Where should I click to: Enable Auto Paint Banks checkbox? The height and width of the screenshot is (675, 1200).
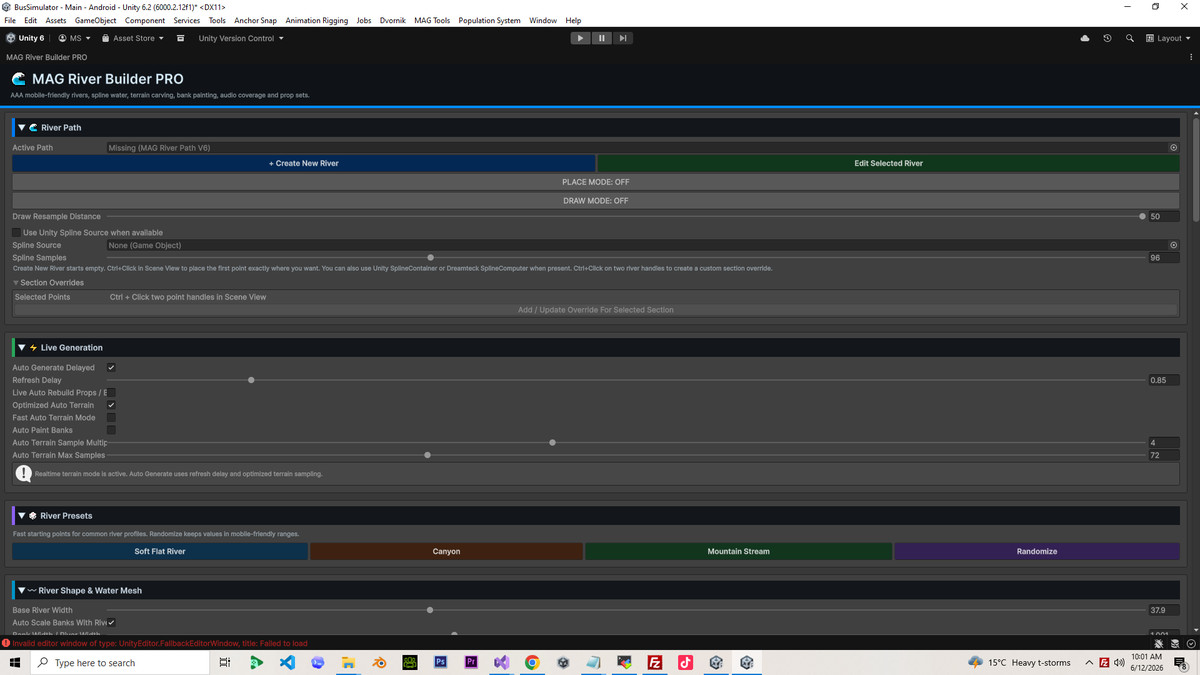point(111,430)
